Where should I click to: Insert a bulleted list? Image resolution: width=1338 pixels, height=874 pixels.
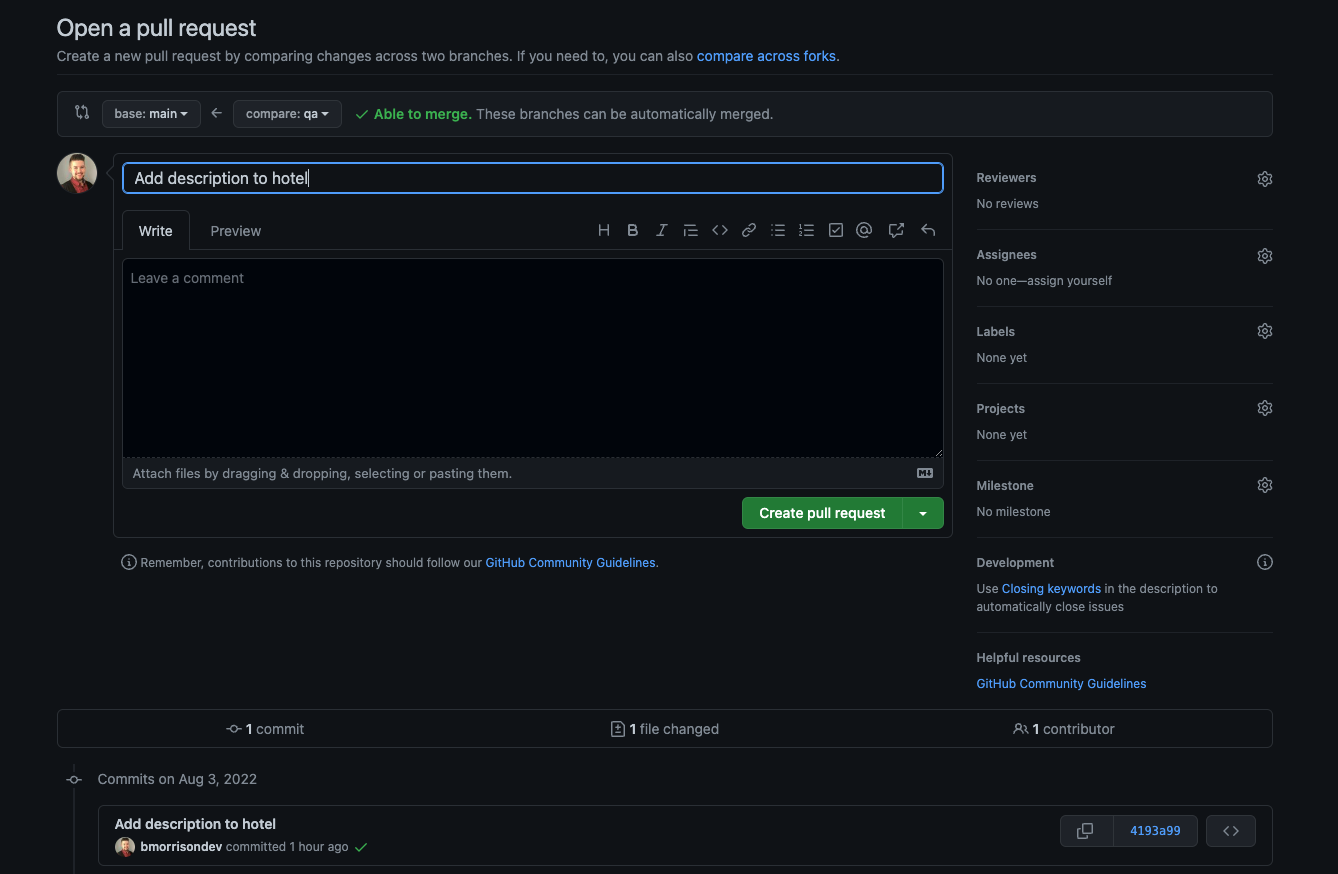pyautogui.click(x=778, y=230)
